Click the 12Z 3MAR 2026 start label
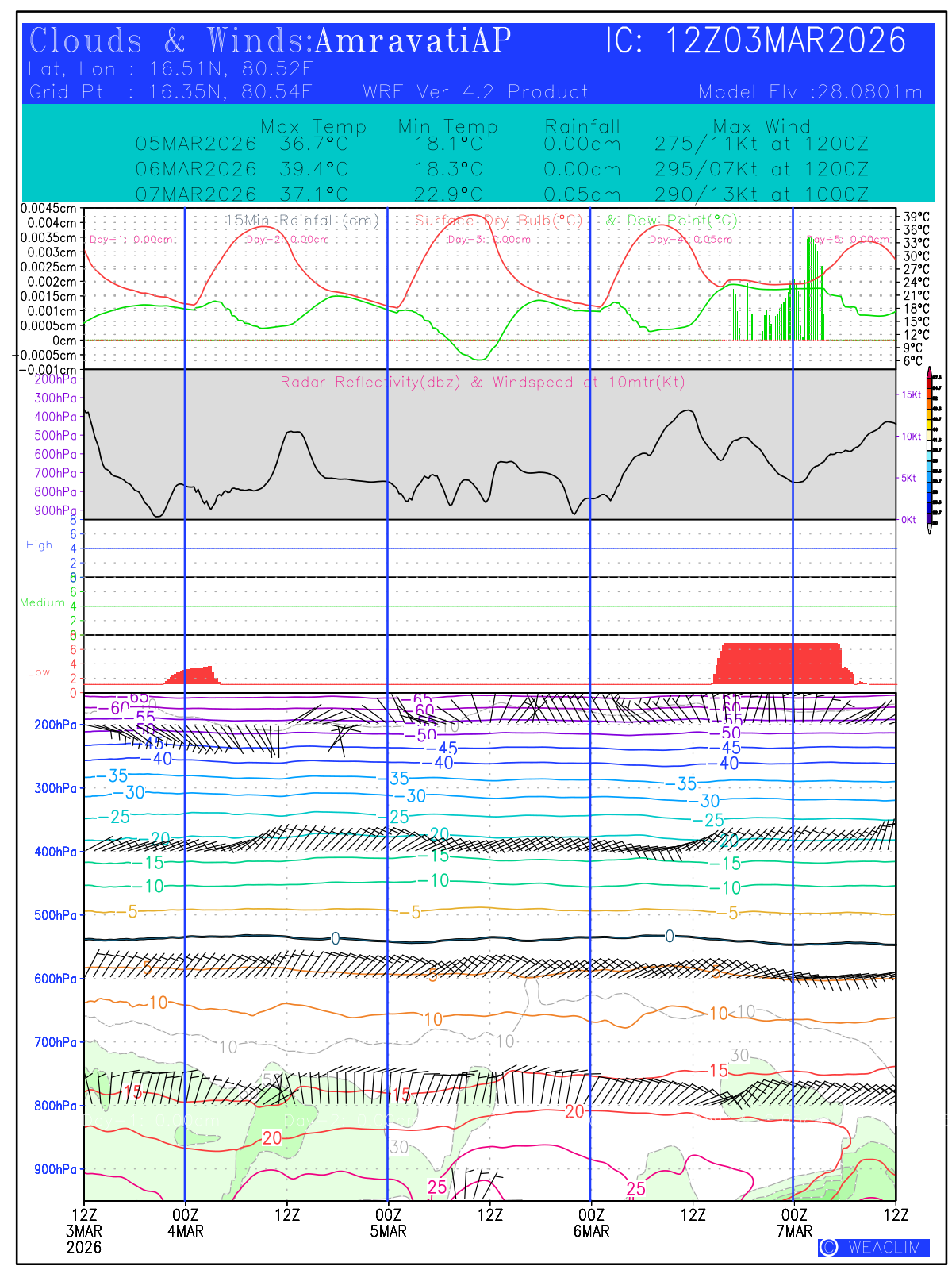The width and height of the screenshot is (952, 1270). 84,1231
